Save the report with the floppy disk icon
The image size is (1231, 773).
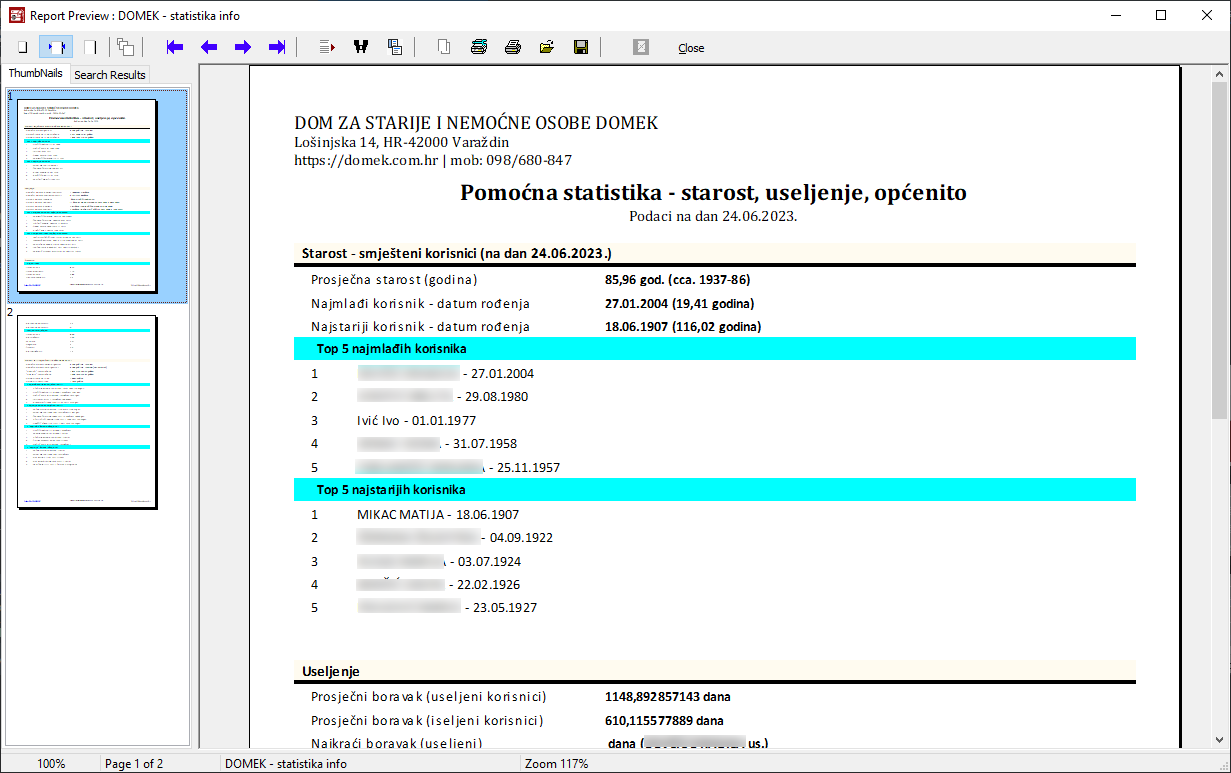click(580, 47)
